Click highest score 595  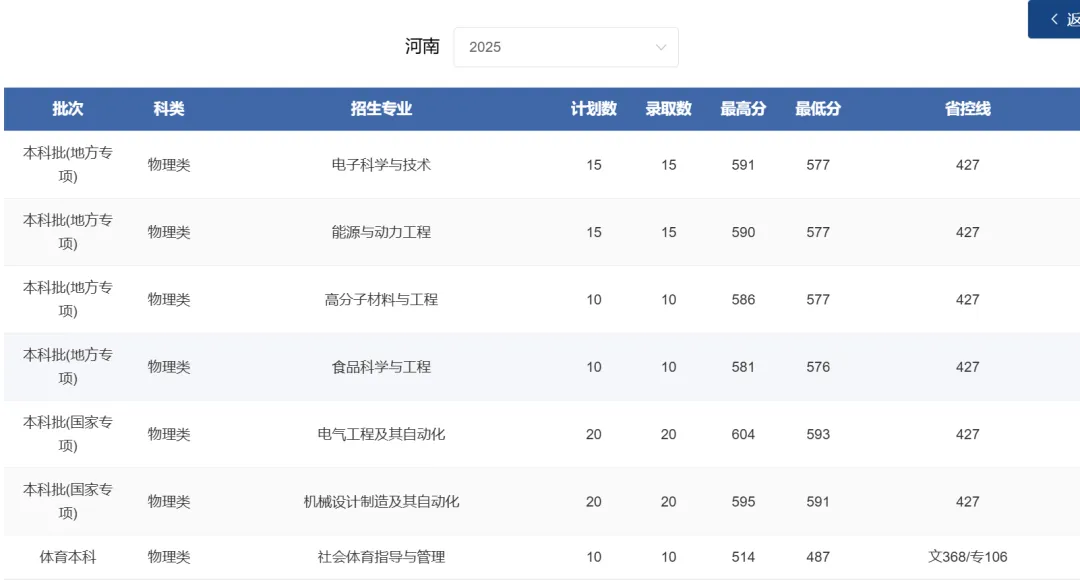point(743,502)
